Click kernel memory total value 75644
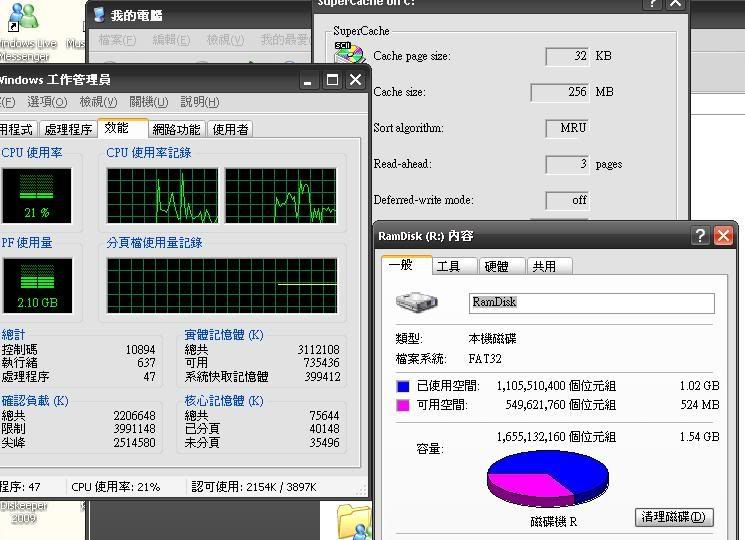The image size is (745, 540). point(324,416)
